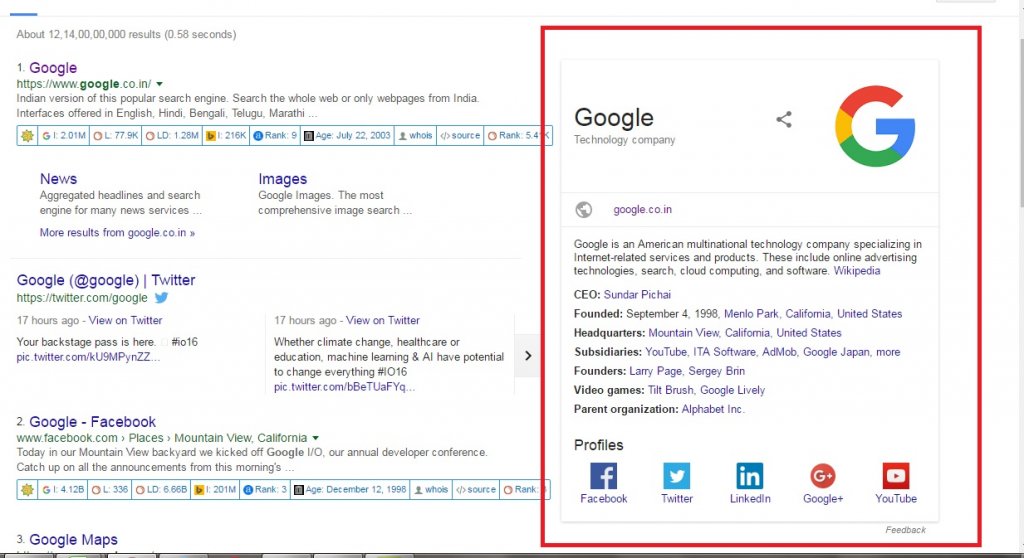Open the YouTube profile icon
This screenshot has height=558, width=1024.
pyautogui.click(x=896, y=476)
